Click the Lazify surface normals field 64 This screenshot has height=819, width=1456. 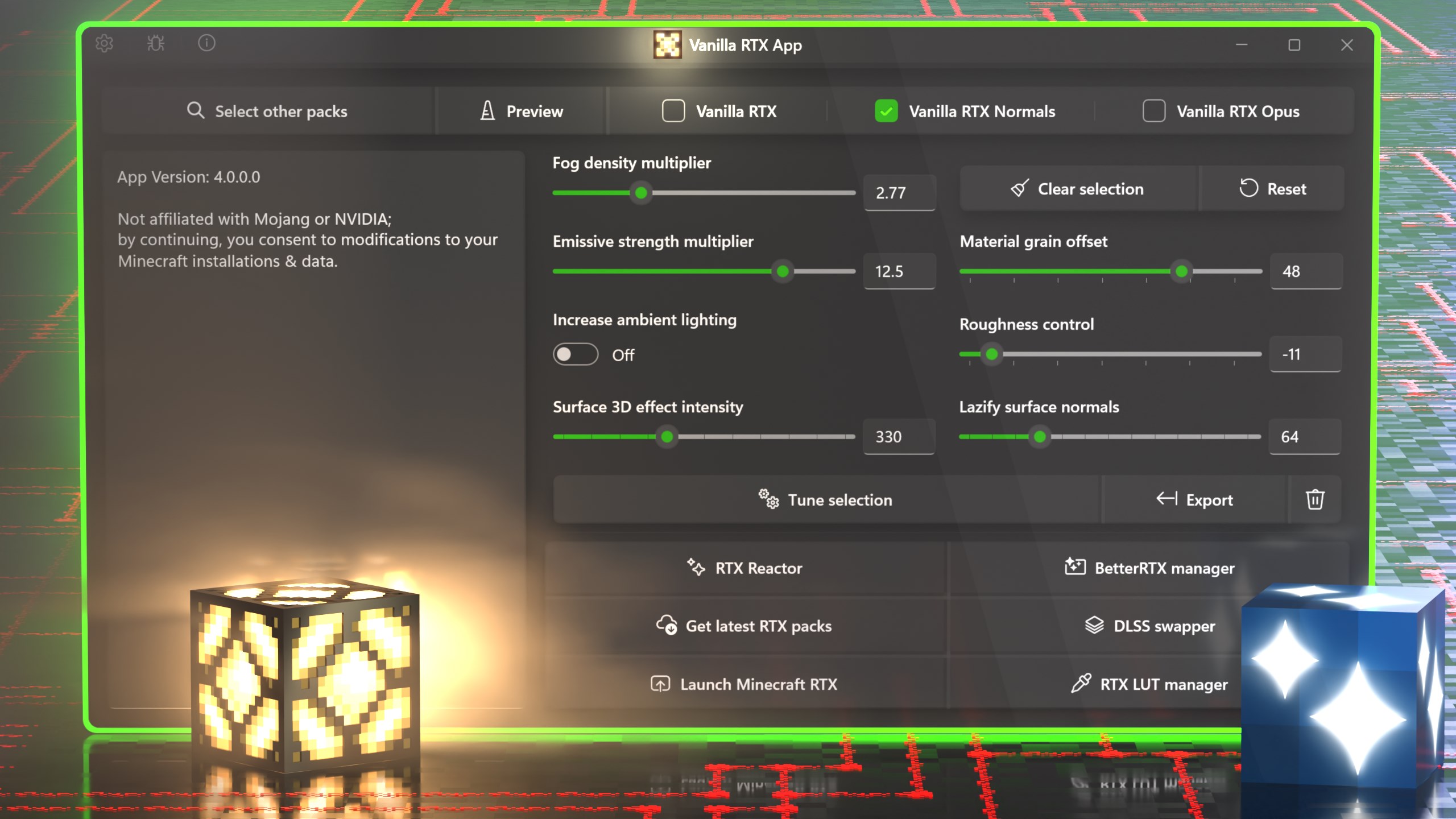tap(1305, 437)
